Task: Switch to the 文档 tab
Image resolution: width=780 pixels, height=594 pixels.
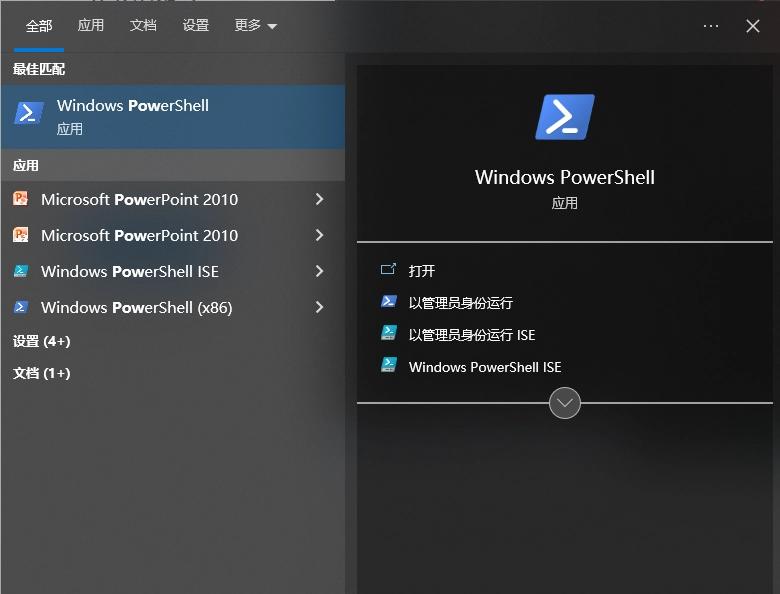Action: (x=143, y=25)
